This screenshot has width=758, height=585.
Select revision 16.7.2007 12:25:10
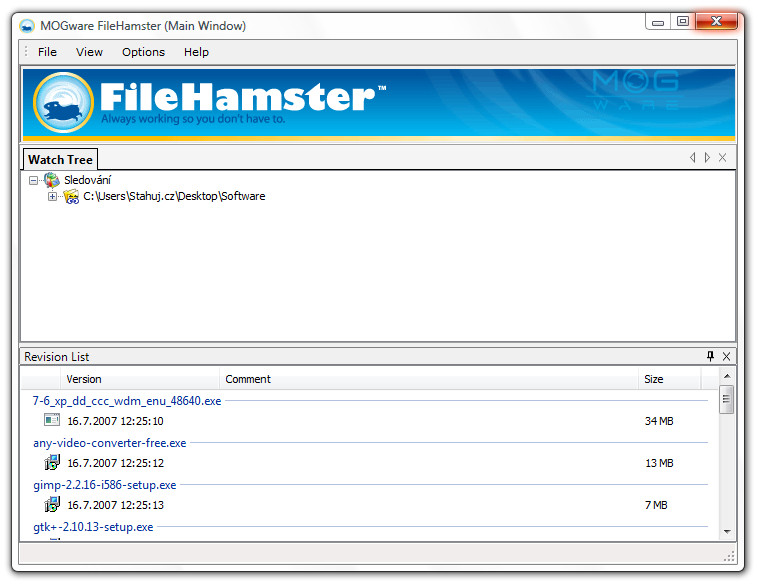(x=116, y=421)
